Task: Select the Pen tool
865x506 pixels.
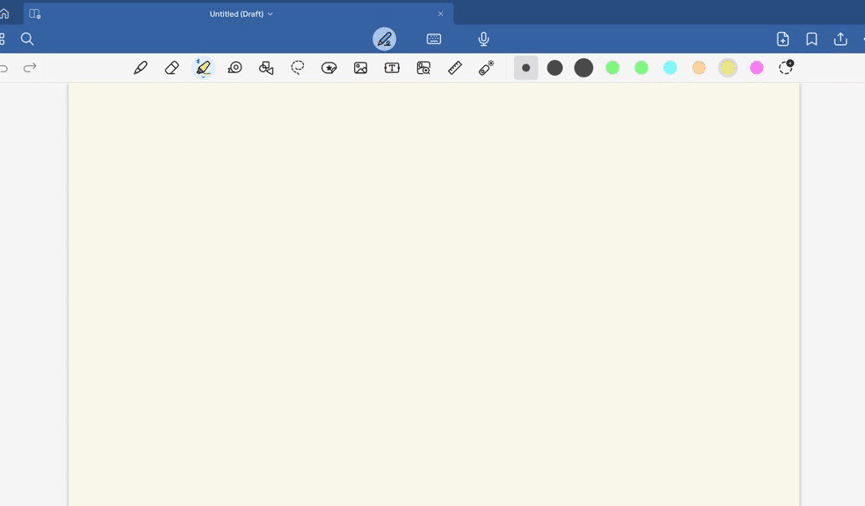Action: [140, 68]
